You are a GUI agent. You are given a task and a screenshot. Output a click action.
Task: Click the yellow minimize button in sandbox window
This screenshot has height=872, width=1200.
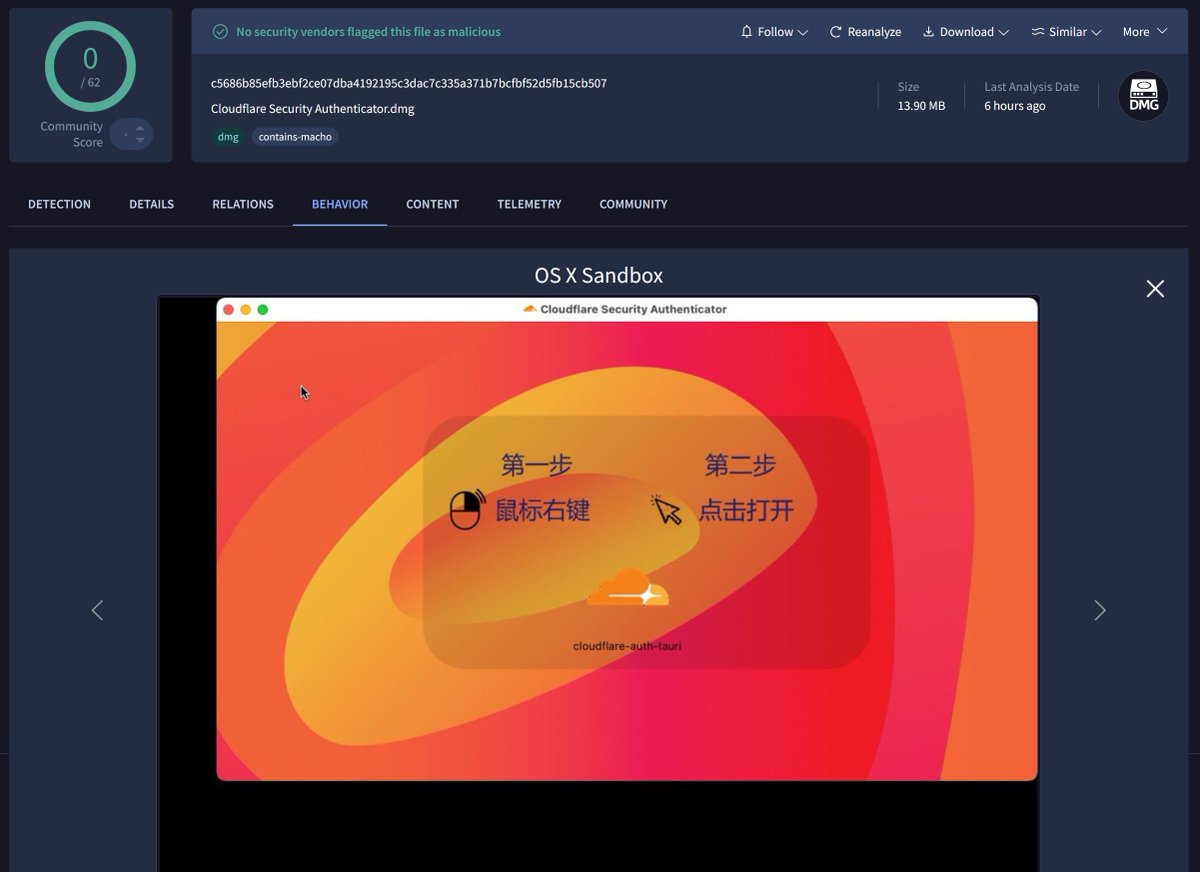[x=246, y=310]
